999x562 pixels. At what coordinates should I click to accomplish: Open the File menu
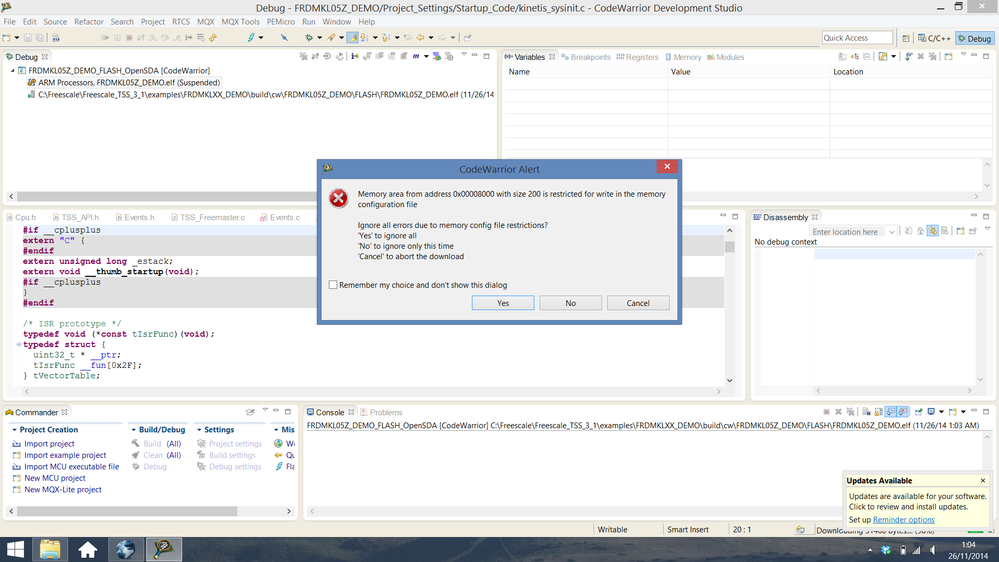click(x=10, y=22)
